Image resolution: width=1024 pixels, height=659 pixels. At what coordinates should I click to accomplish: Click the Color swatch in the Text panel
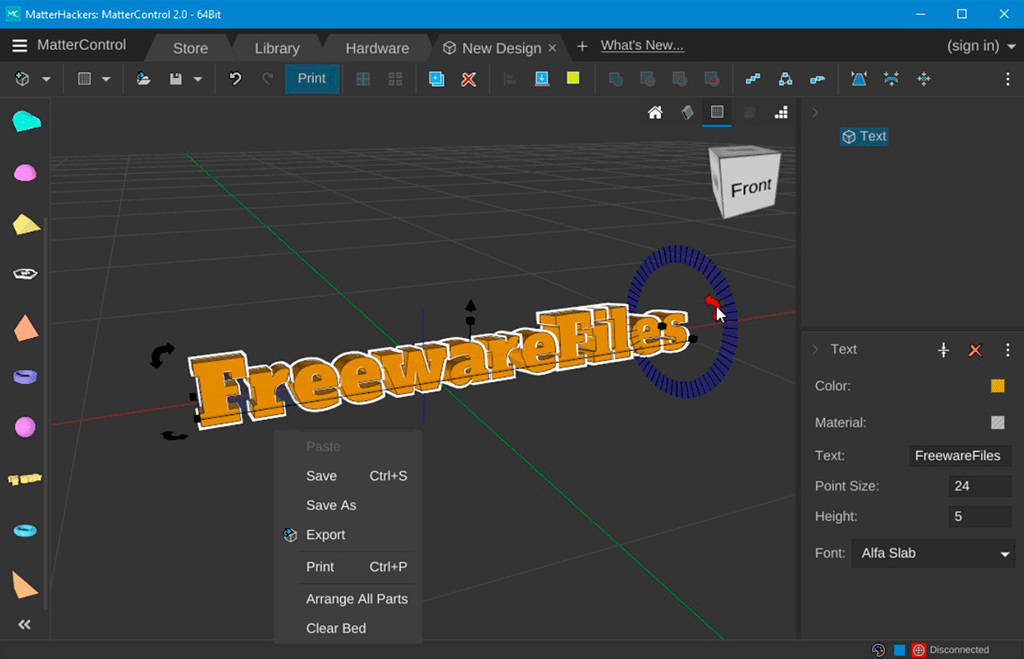tap(997, 385)
